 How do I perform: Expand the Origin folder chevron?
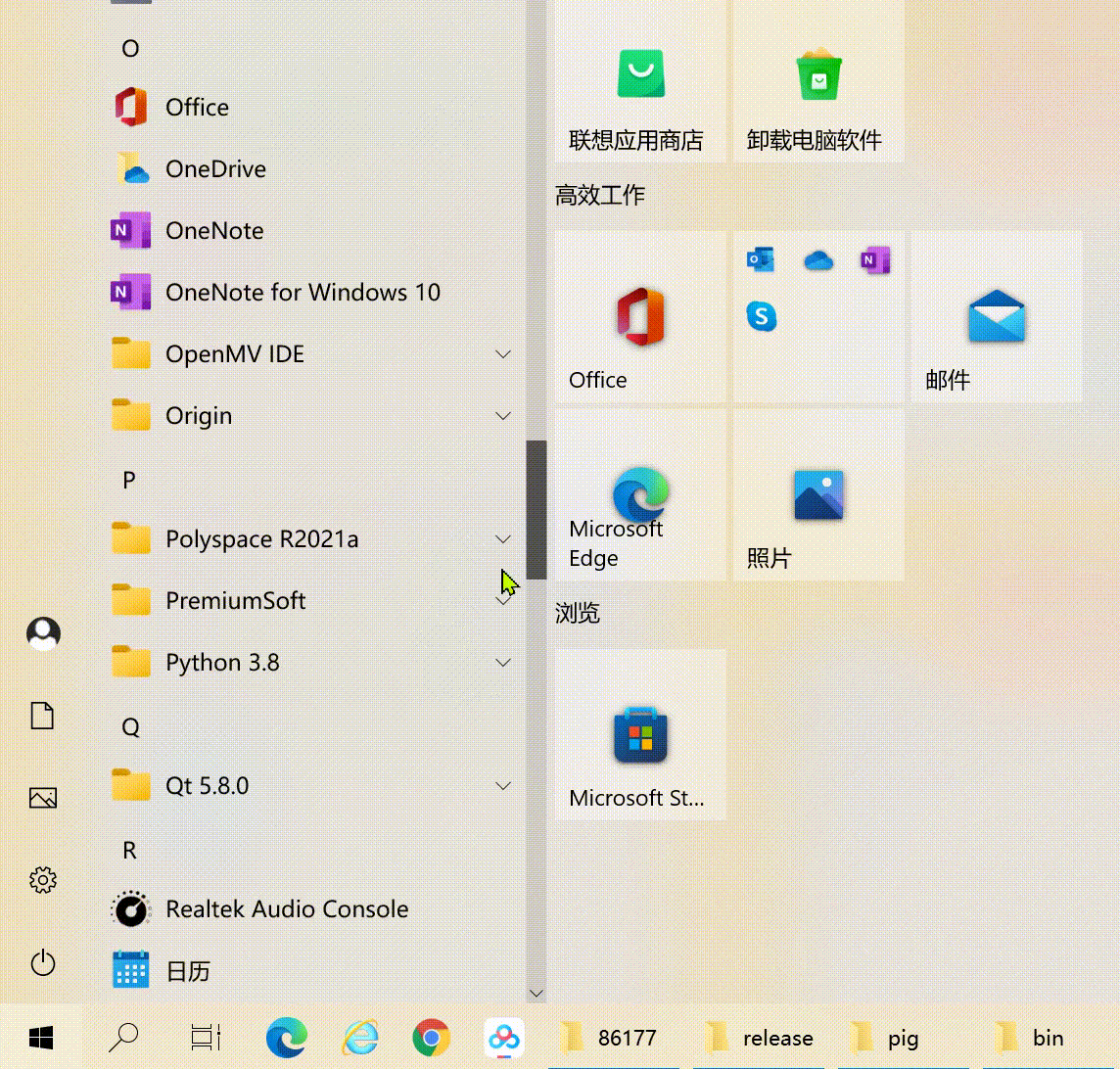[x=503, y=416]
